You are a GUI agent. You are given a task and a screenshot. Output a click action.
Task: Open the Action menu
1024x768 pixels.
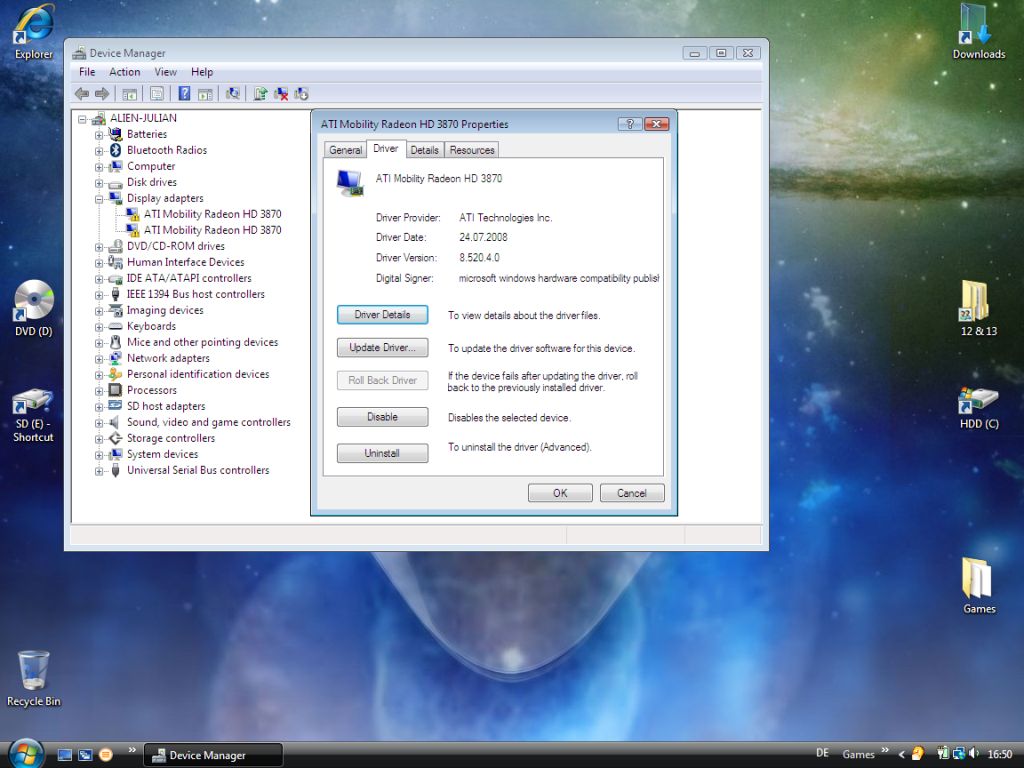coord(124,72)
